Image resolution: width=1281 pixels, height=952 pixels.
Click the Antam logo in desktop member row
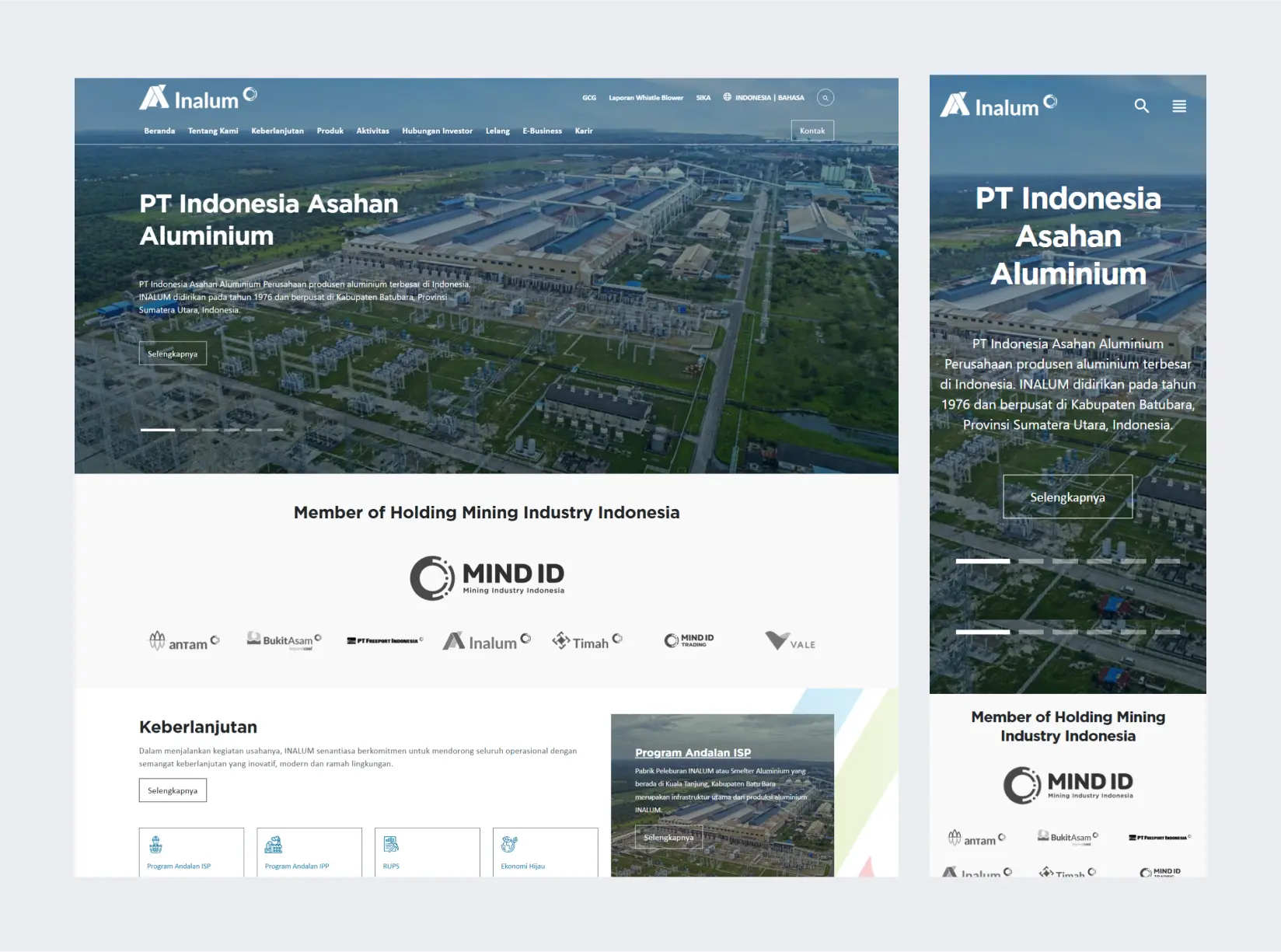tap(184, 641)
